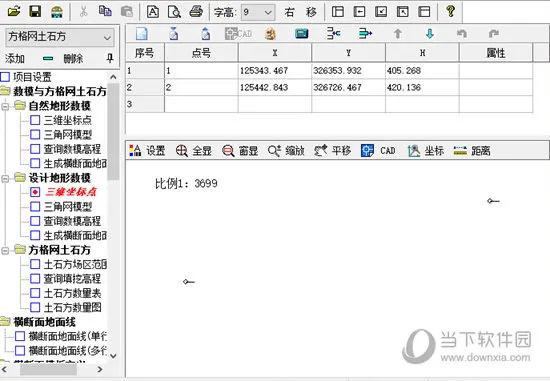Click 坐标 coordinate query button
550x381 pixels.
click(x=425, y=151)
